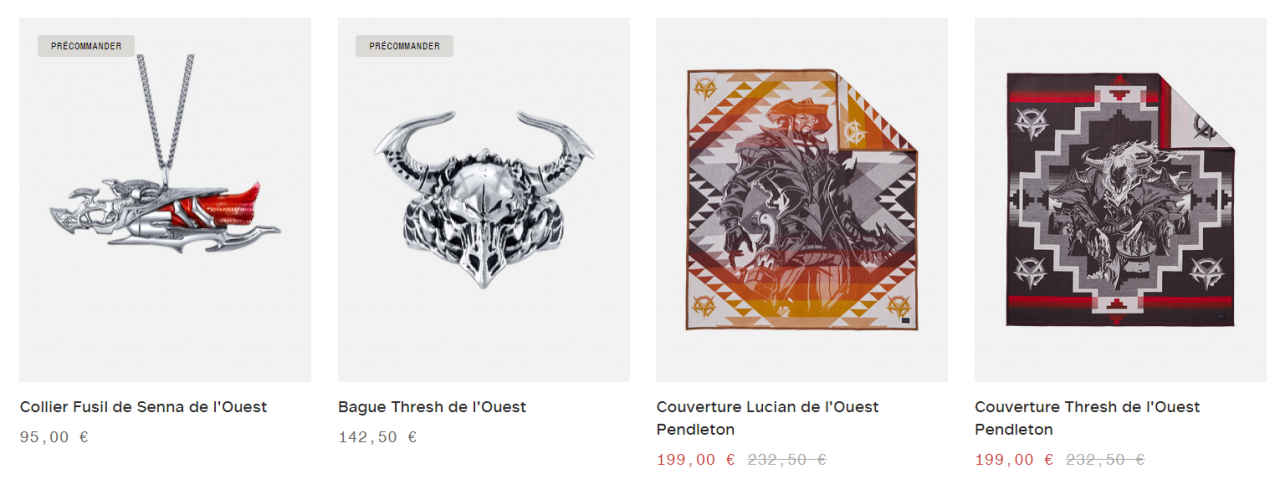Click the Précommander badge on the necklace card

pyautogui.click(x=86, y=46)
